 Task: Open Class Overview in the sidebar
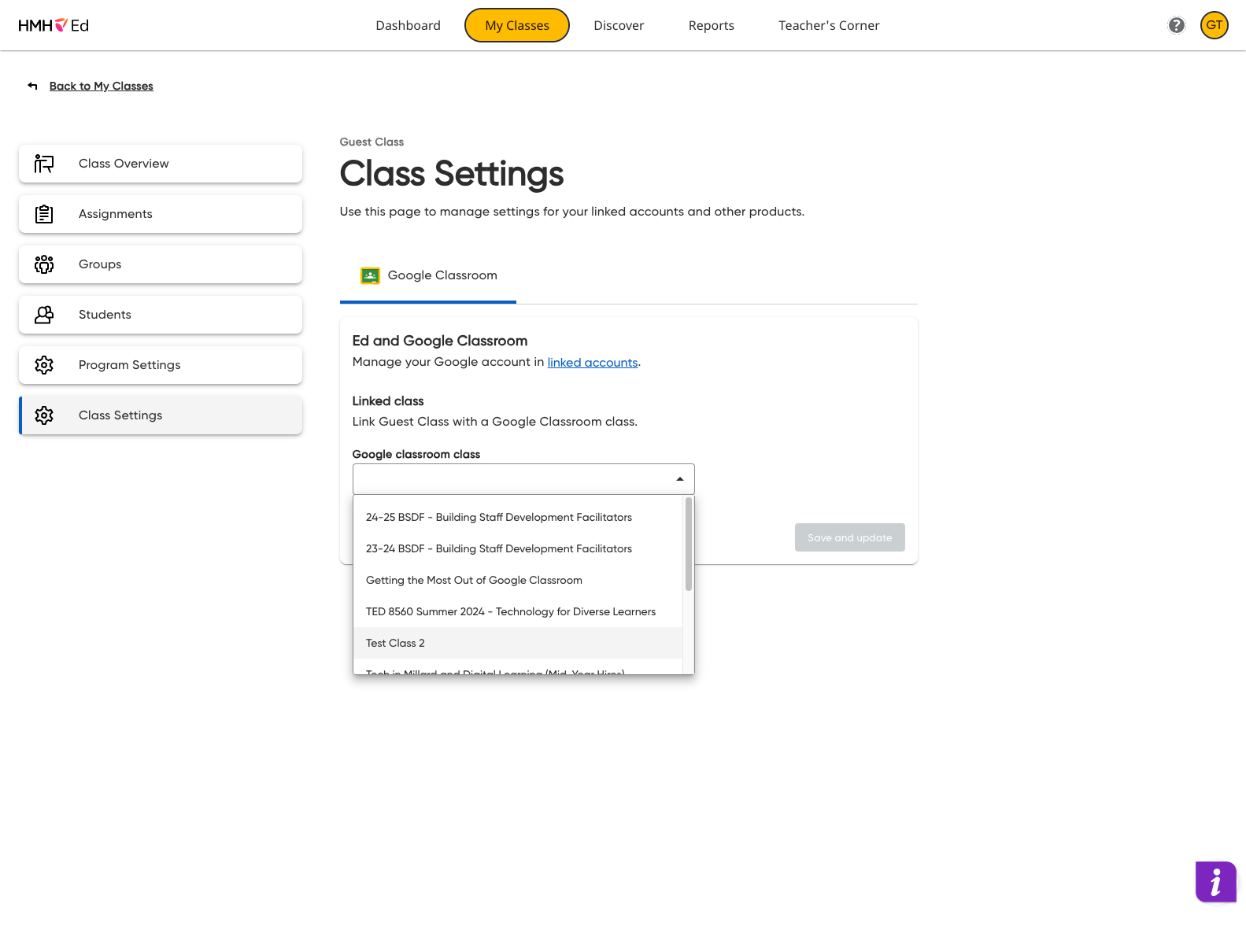pos(161,164)
